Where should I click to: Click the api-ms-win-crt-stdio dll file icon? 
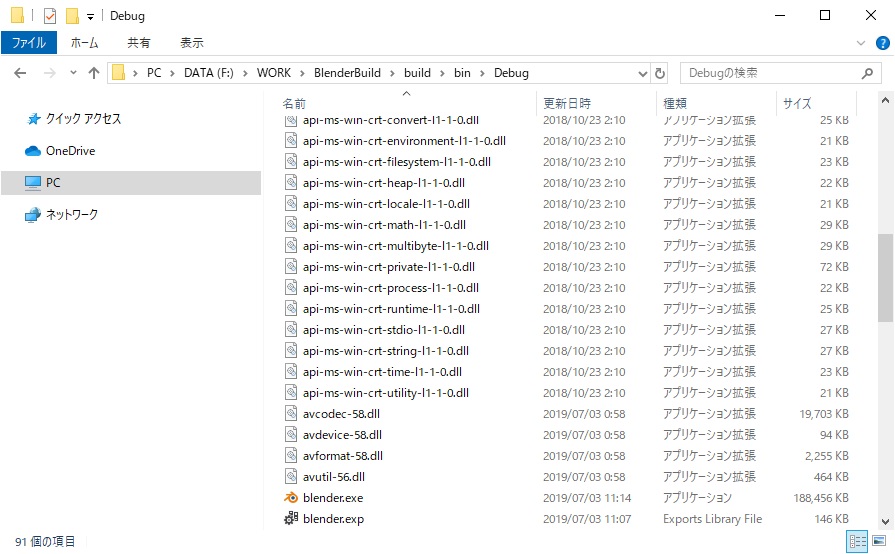291,330
